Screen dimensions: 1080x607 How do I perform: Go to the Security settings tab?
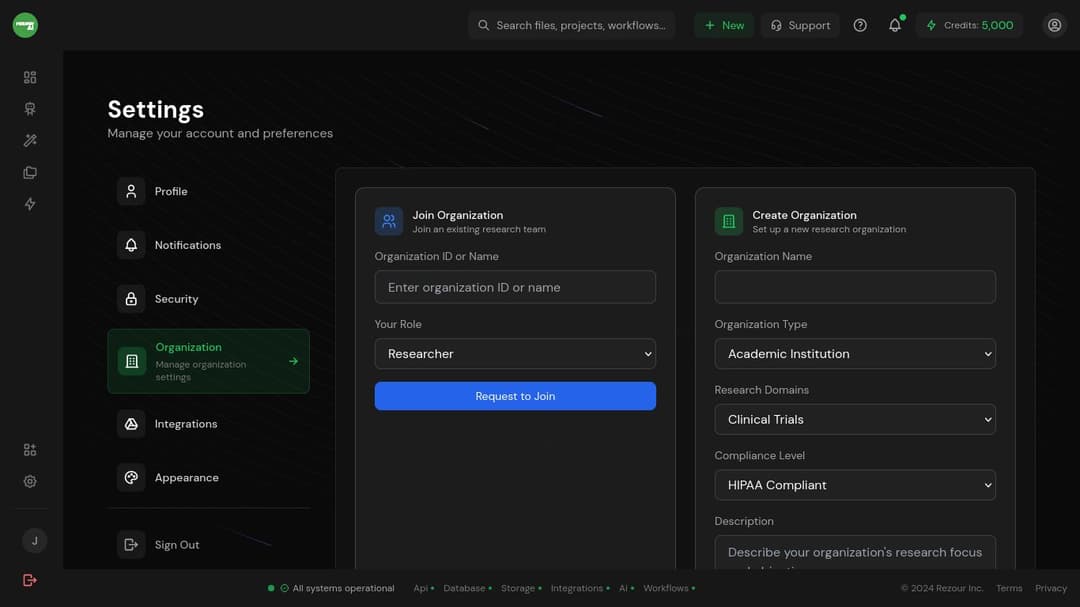pos(176,299)
